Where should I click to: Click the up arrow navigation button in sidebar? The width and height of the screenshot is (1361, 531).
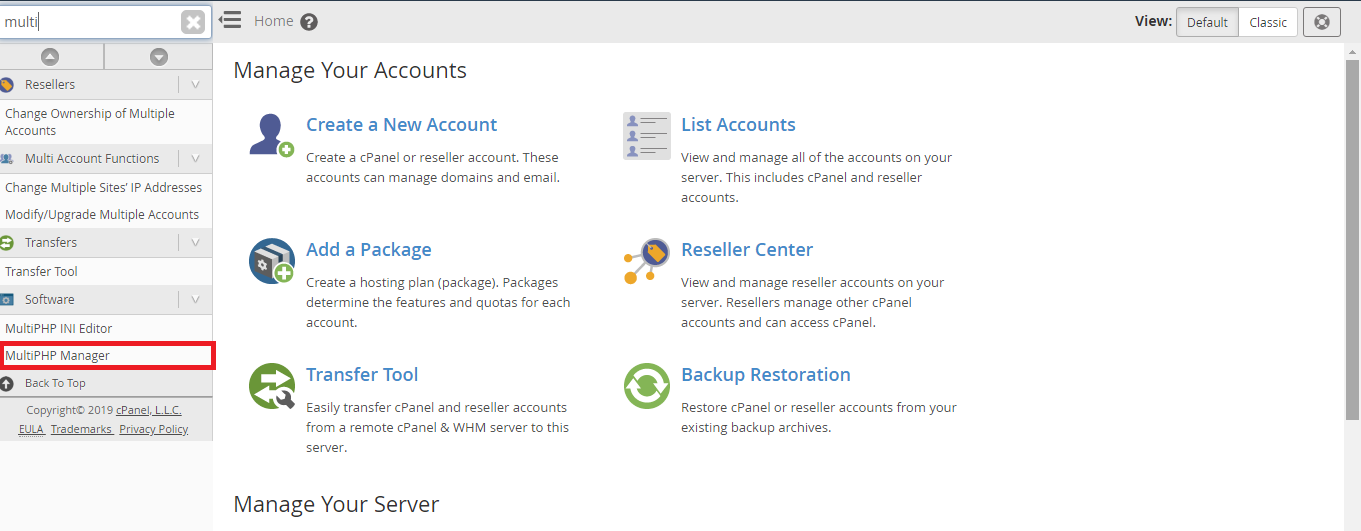pos(50,57)
